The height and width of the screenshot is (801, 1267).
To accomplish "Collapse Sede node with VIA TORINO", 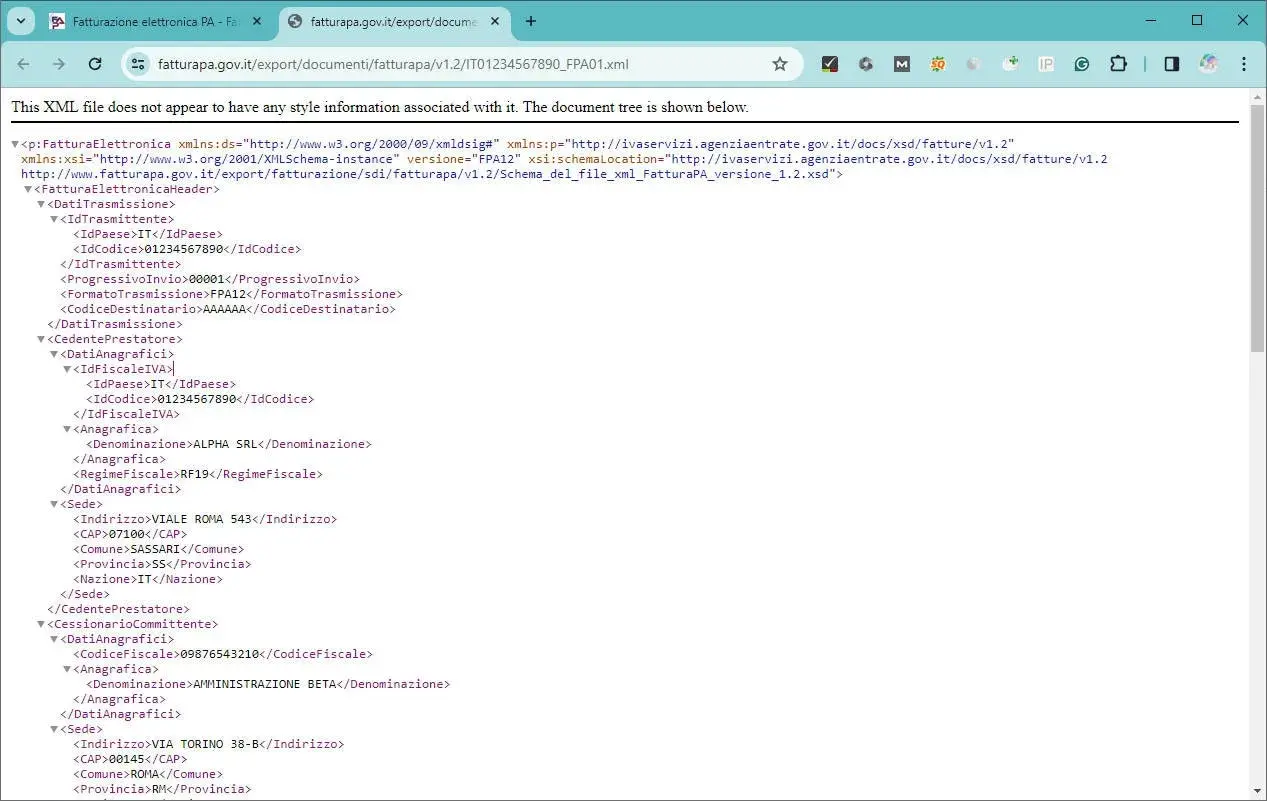I will point(54,729).
